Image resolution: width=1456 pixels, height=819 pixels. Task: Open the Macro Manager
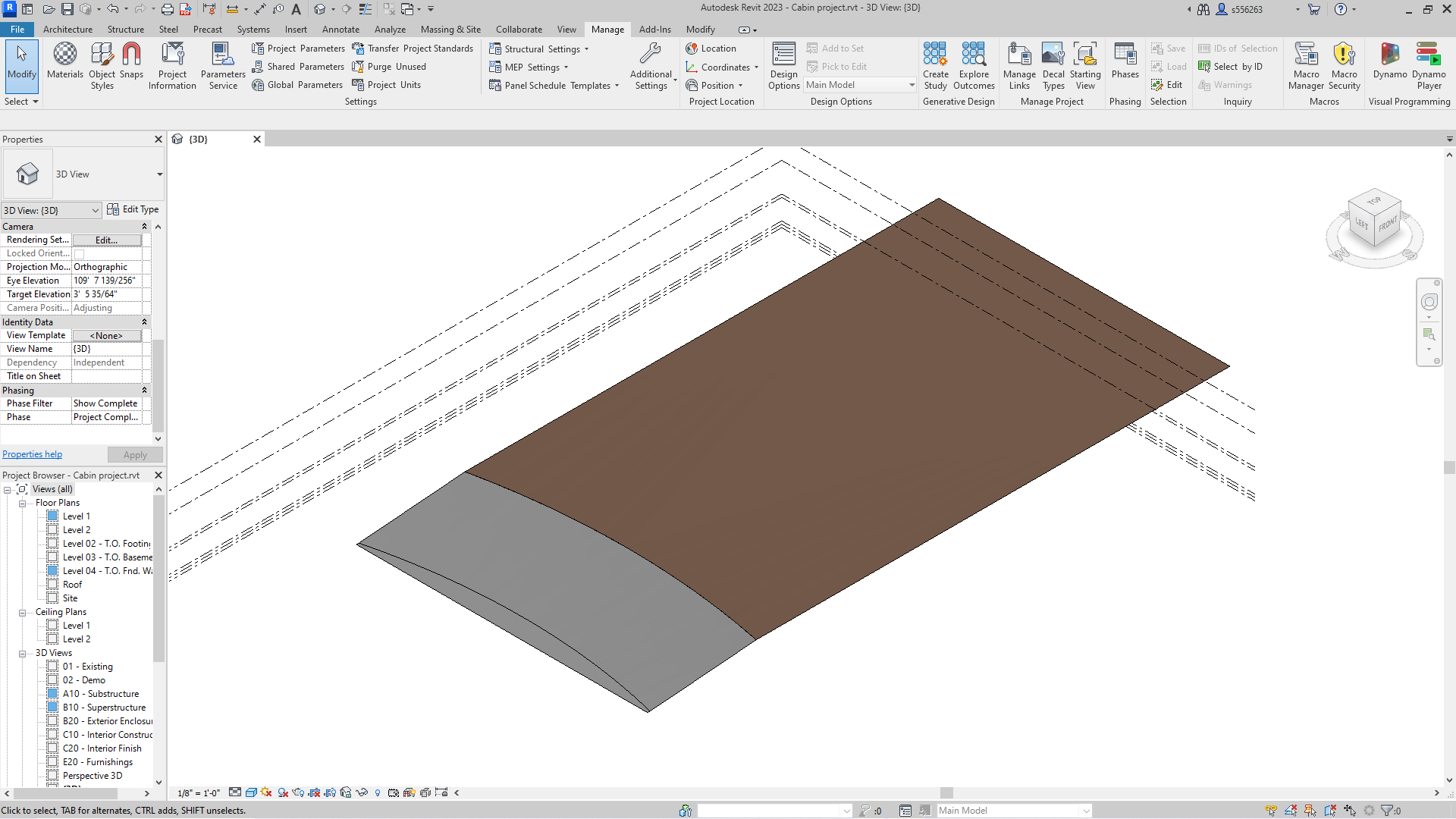(1306, 64)
